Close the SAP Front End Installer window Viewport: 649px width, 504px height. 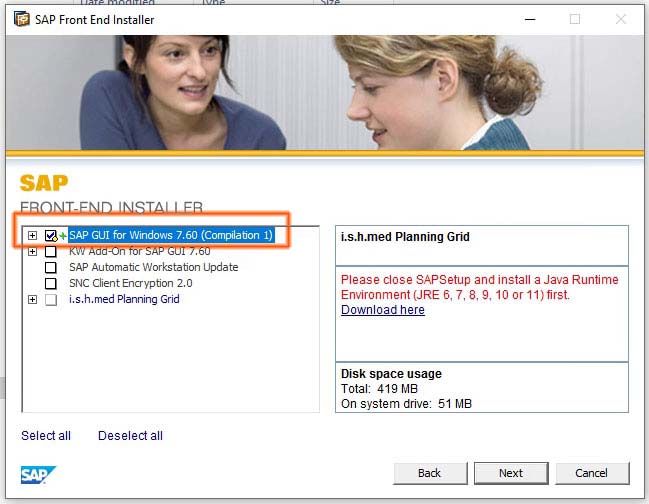tap(620, 19)
